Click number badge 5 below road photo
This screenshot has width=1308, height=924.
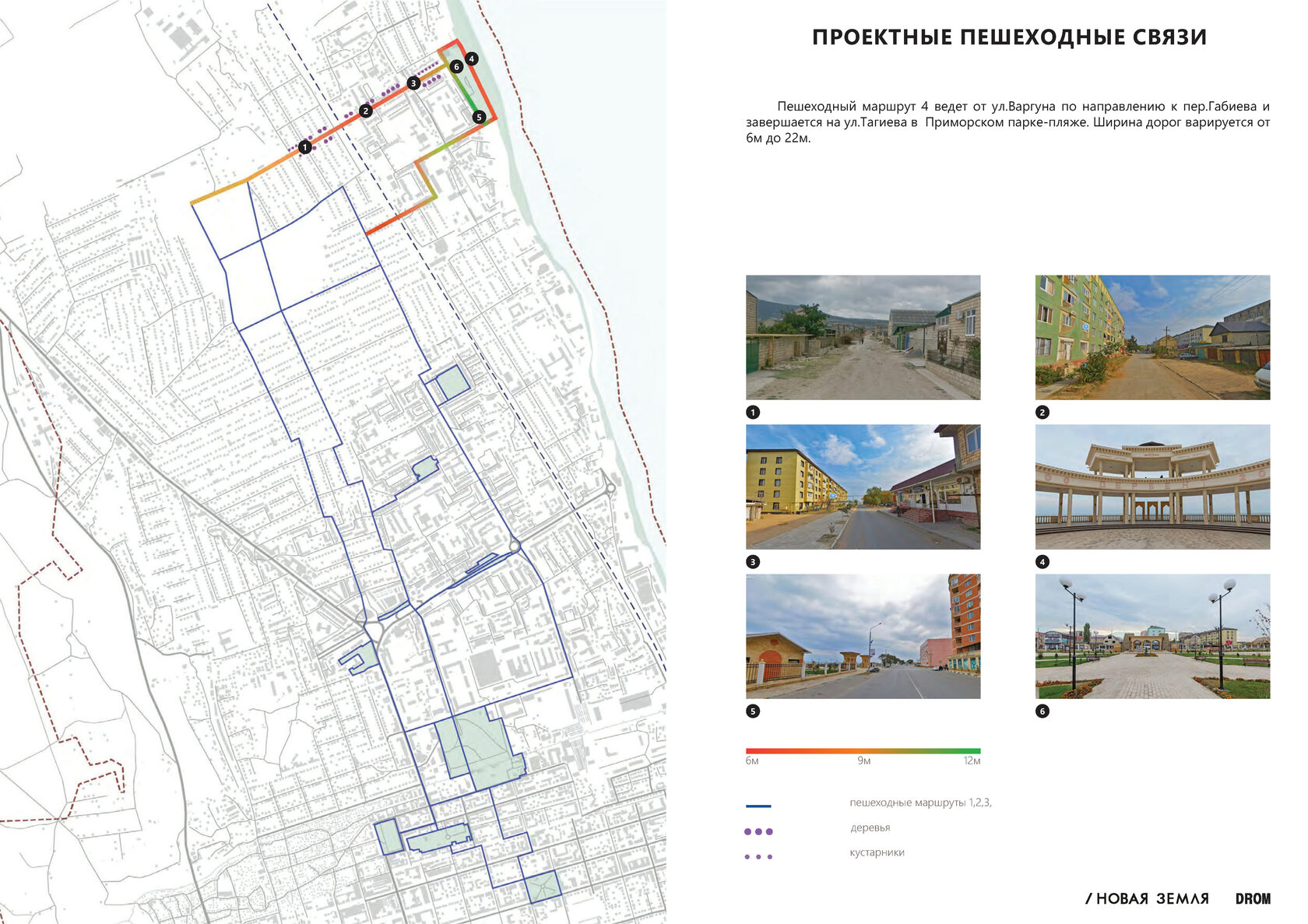click(753, 711)
